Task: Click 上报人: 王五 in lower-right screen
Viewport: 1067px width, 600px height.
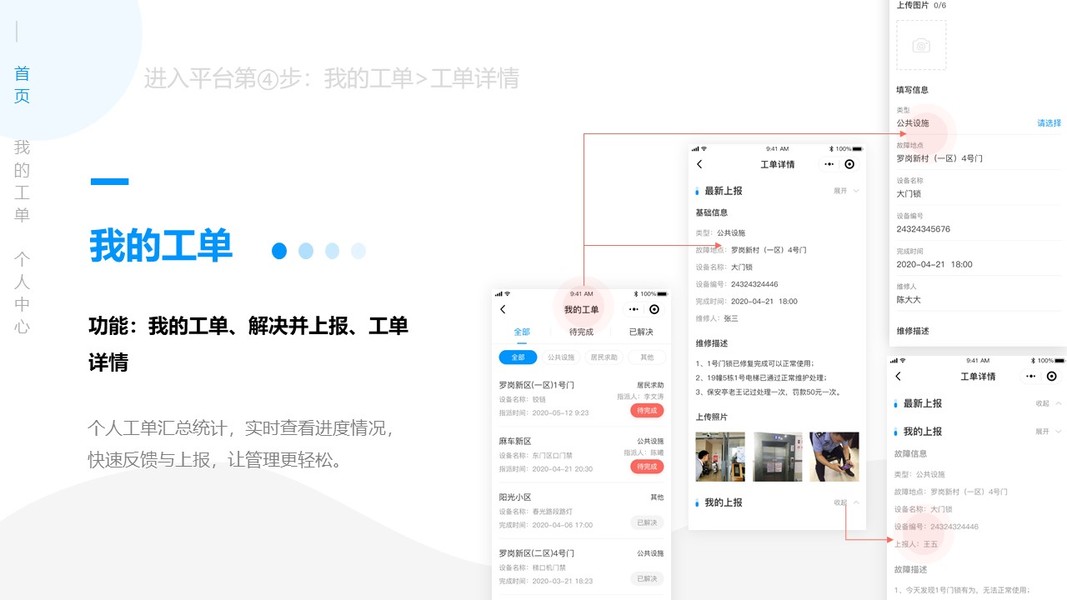Action: tap(916, 544)
